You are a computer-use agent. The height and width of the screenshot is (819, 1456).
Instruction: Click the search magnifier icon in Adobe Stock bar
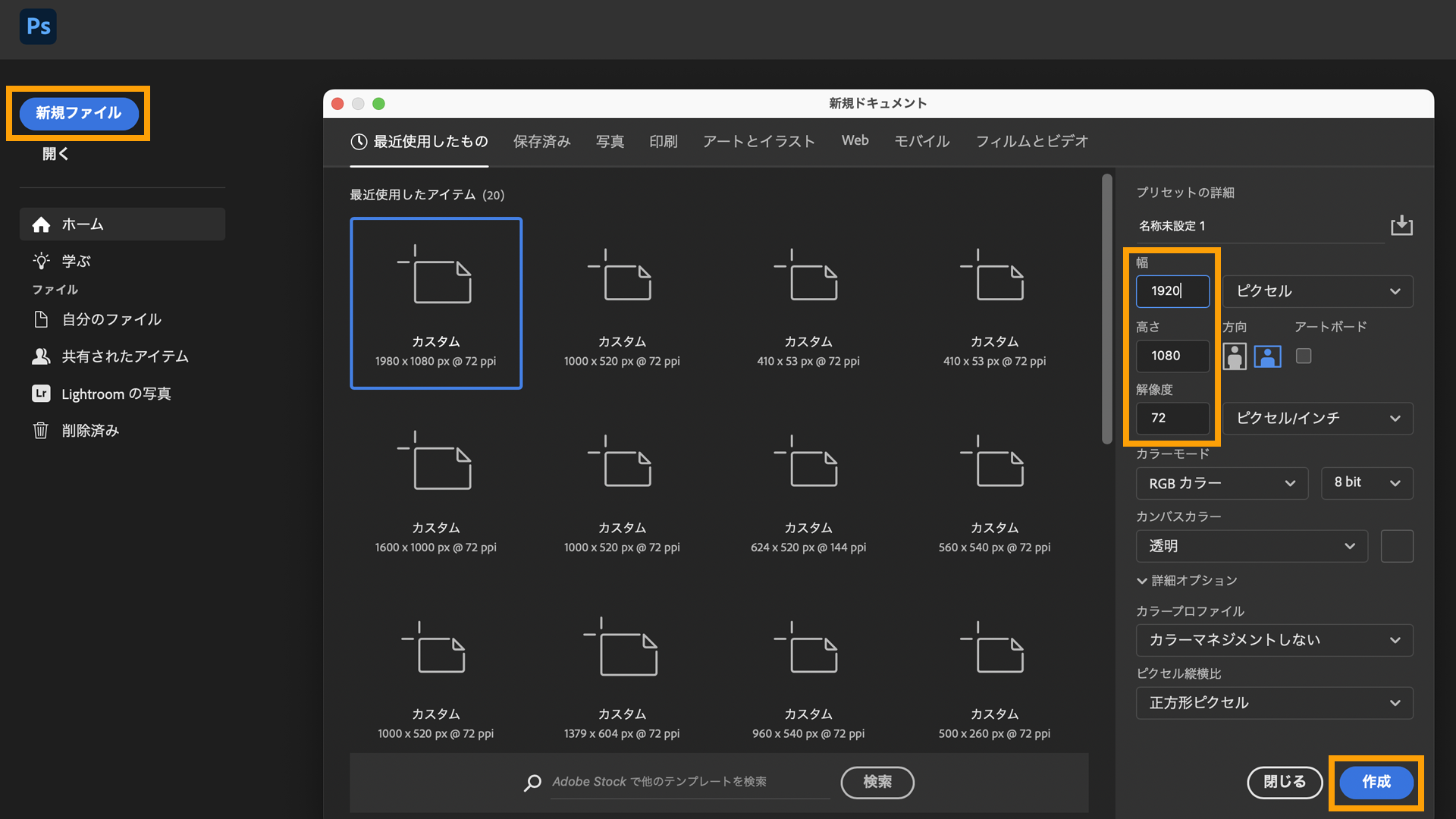pyautogui.click(x=532, y=782)
